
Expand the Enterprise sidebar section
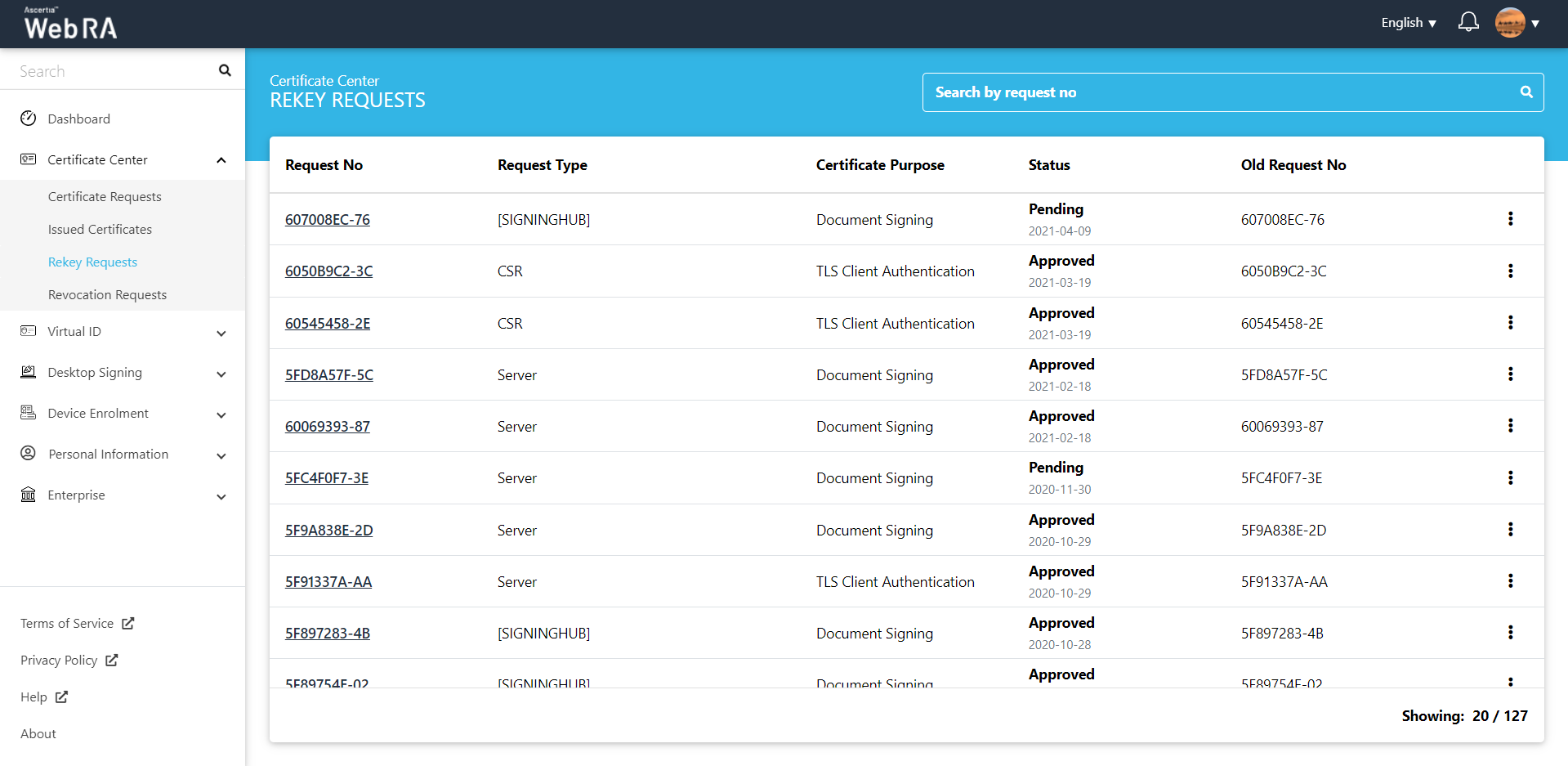(221, 496)
